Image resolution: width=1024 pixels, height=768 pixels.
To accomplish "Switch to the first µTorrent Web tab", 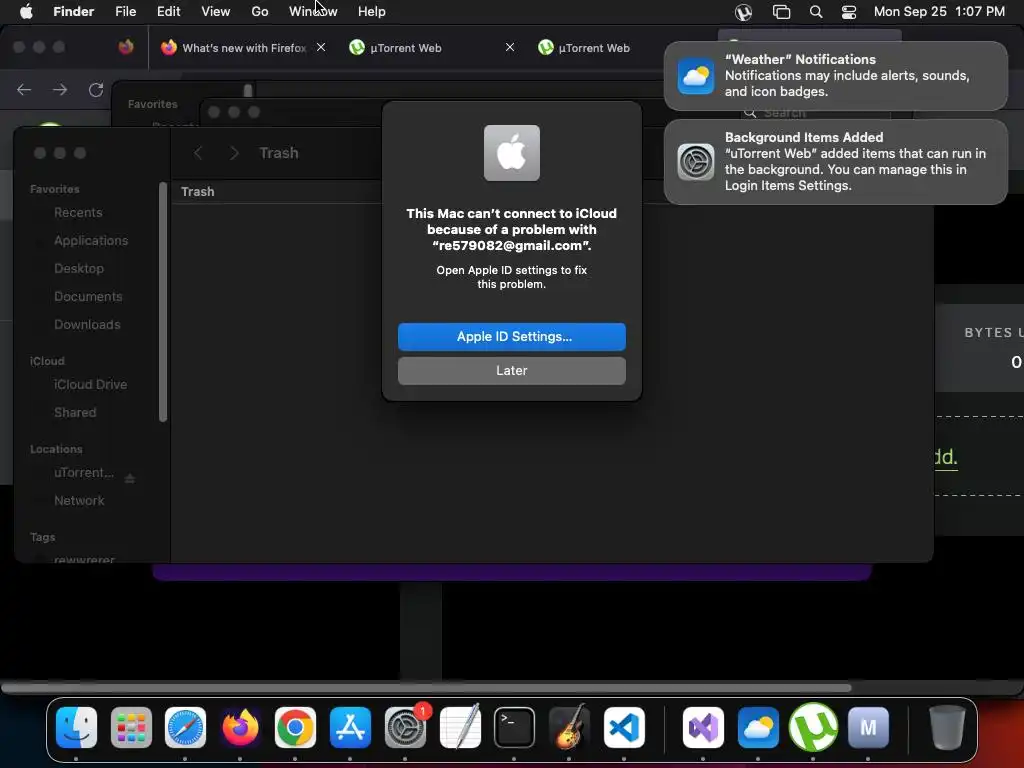I will [431, 48].
